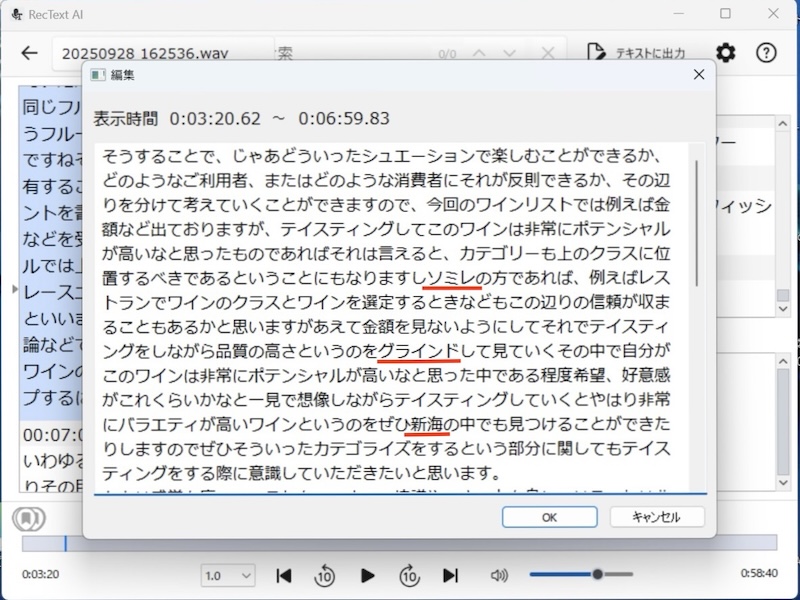This screenshot has height=600, width=800.
Task: Mute audio with the speaker icon
Action: click(x=500, y=575)
